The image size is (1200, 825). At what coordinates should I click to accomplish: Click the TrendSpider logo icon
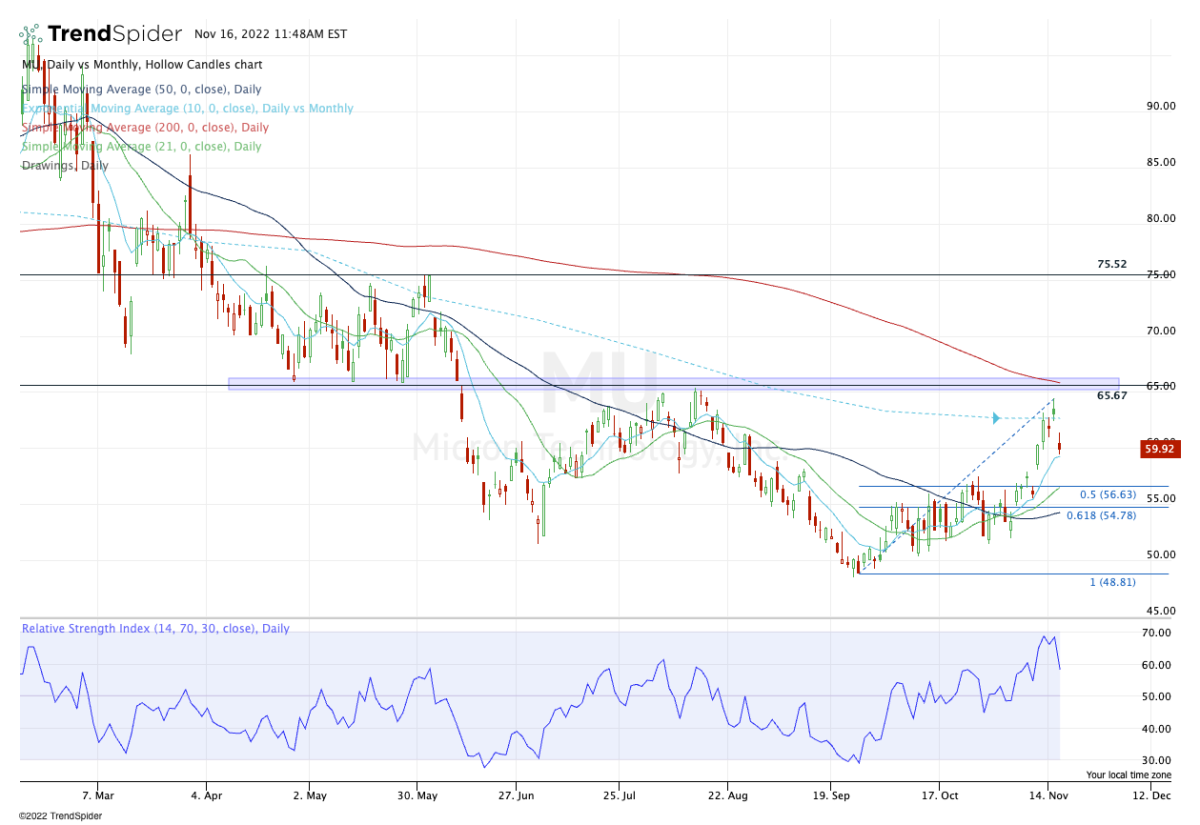[30, 32]
